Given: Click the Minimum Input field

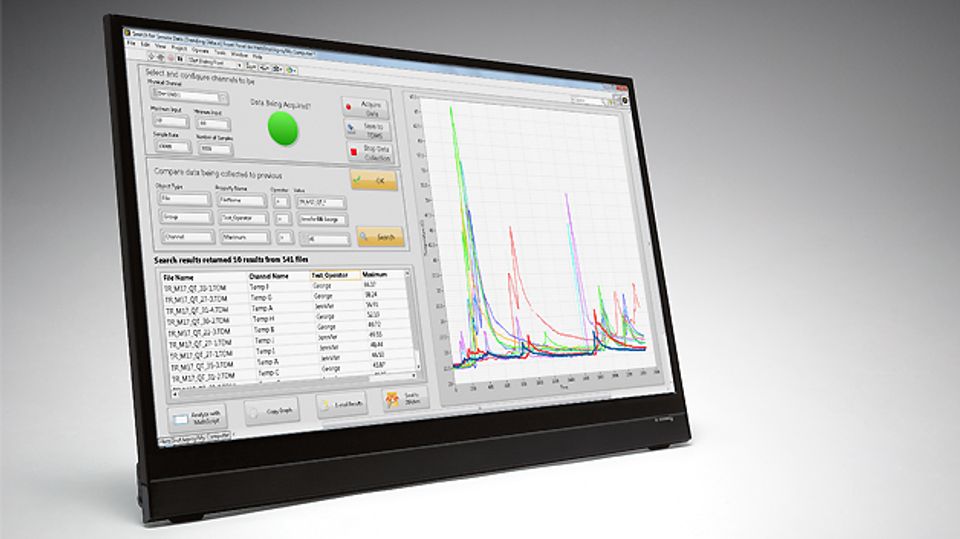Looking at the screenshot, I should click(212, 124).
